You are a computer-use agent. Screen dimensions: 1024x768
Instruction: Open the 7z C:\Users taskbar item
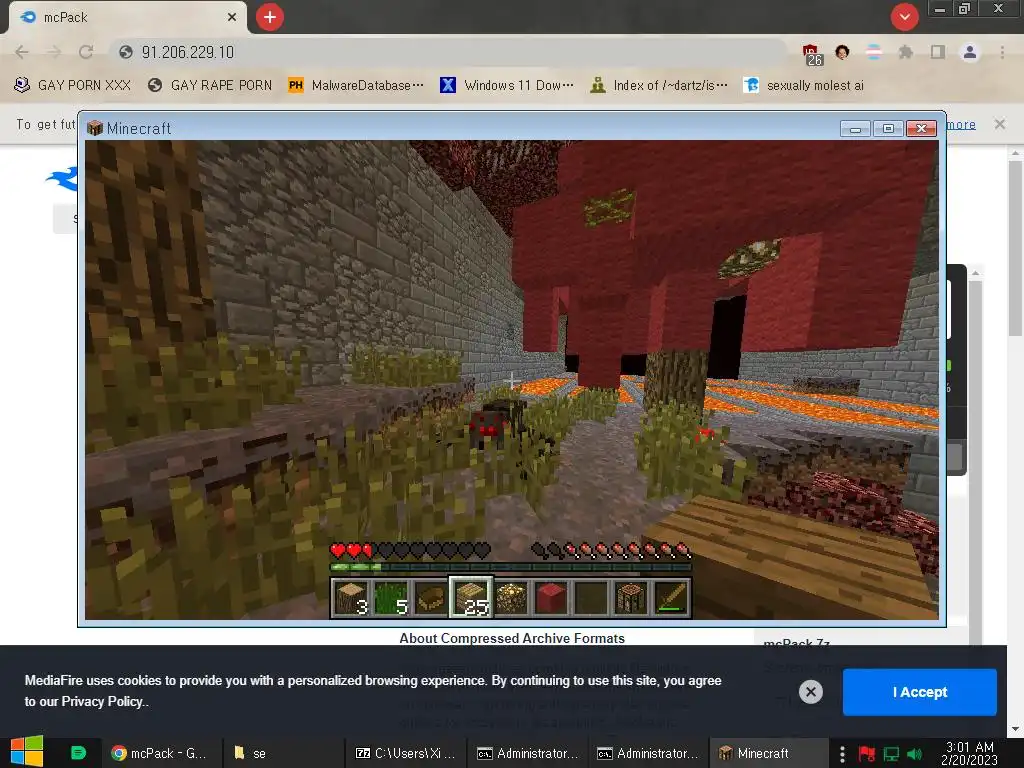click(x=406, y=753)
